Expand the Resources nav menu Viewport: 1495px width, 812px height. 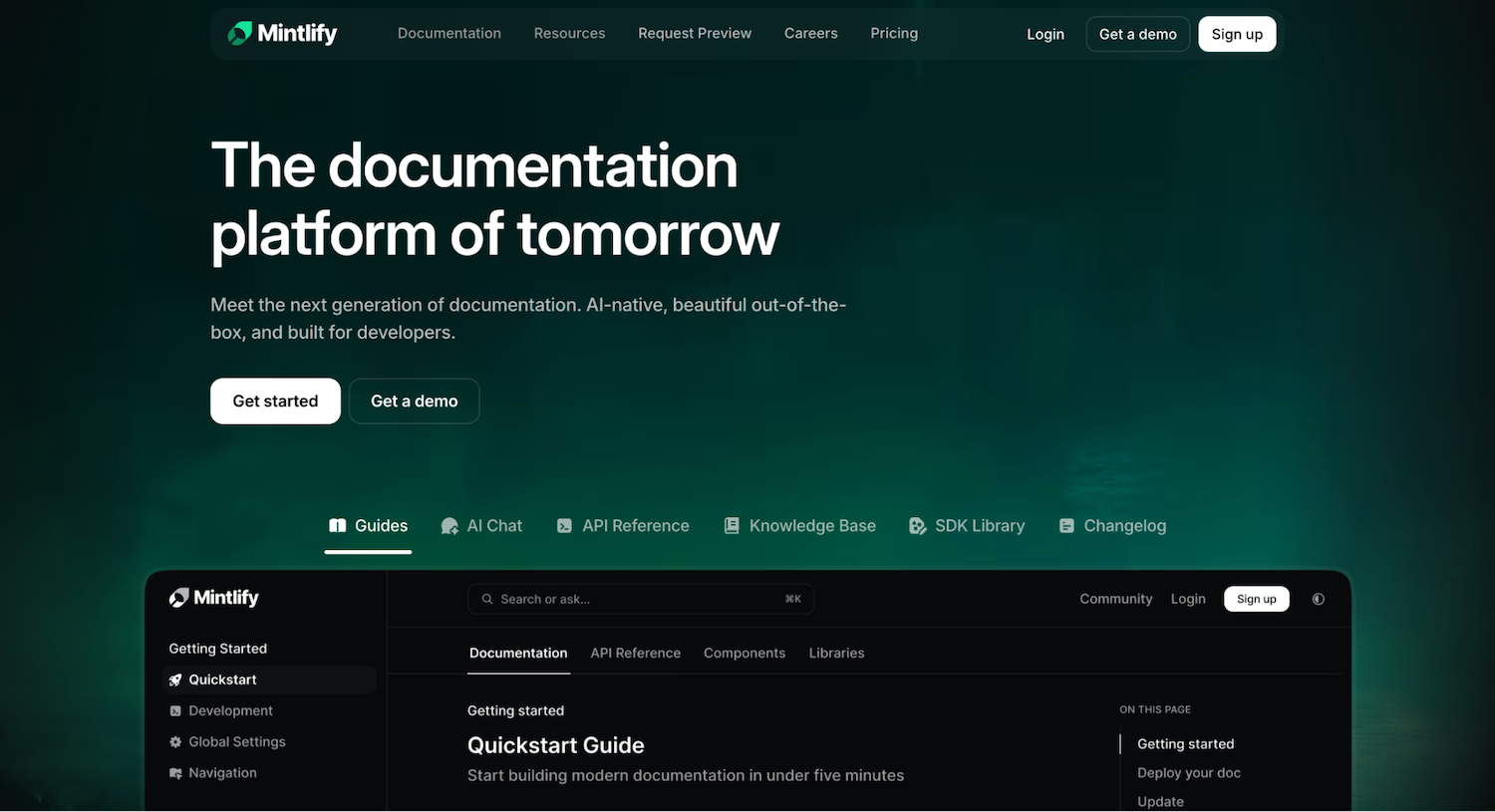coord(569,34)
